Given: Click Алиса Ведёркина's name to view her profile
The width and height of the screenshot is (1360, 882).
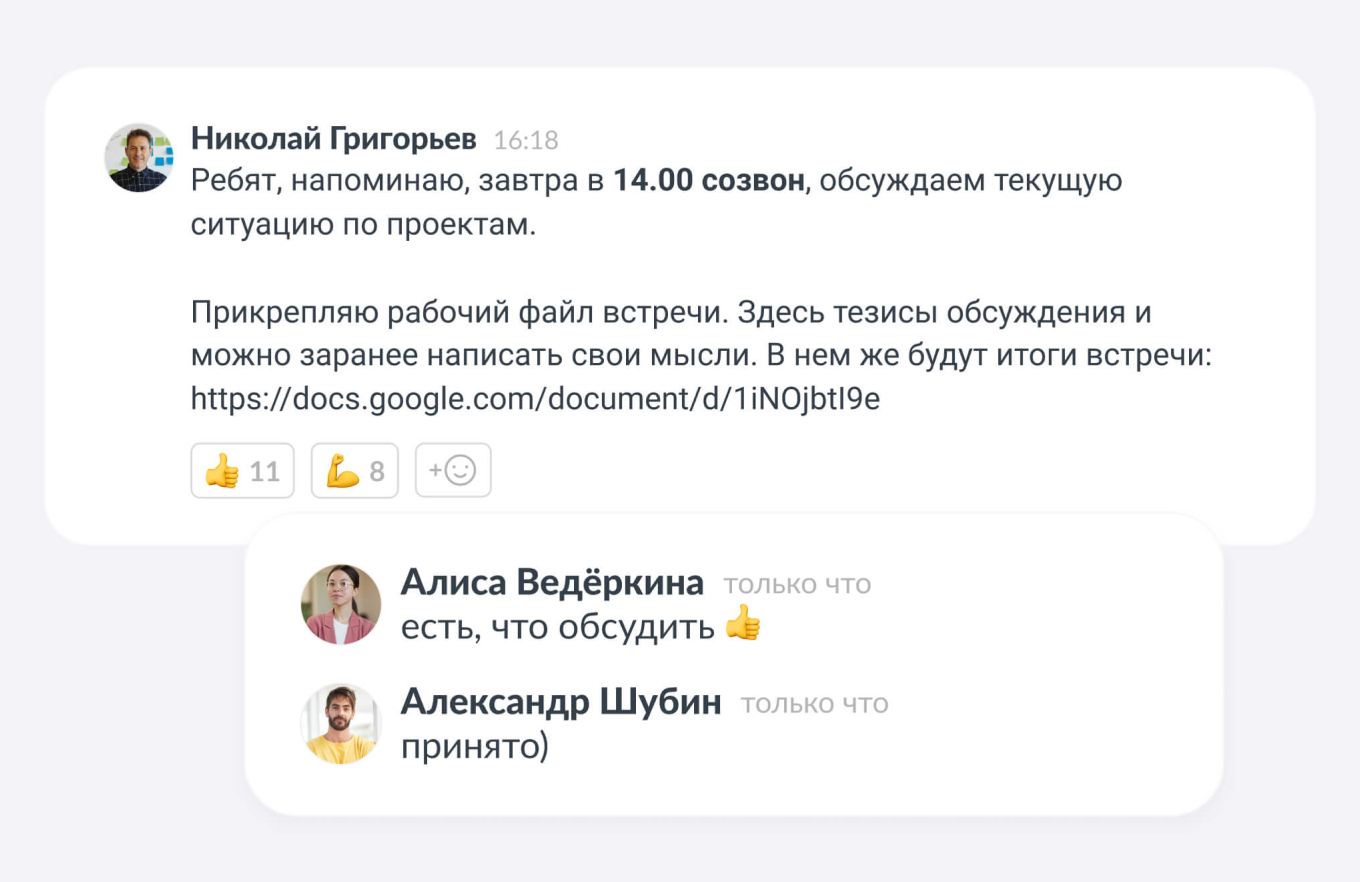Looking at the screenshot, I should coord(553,583).
